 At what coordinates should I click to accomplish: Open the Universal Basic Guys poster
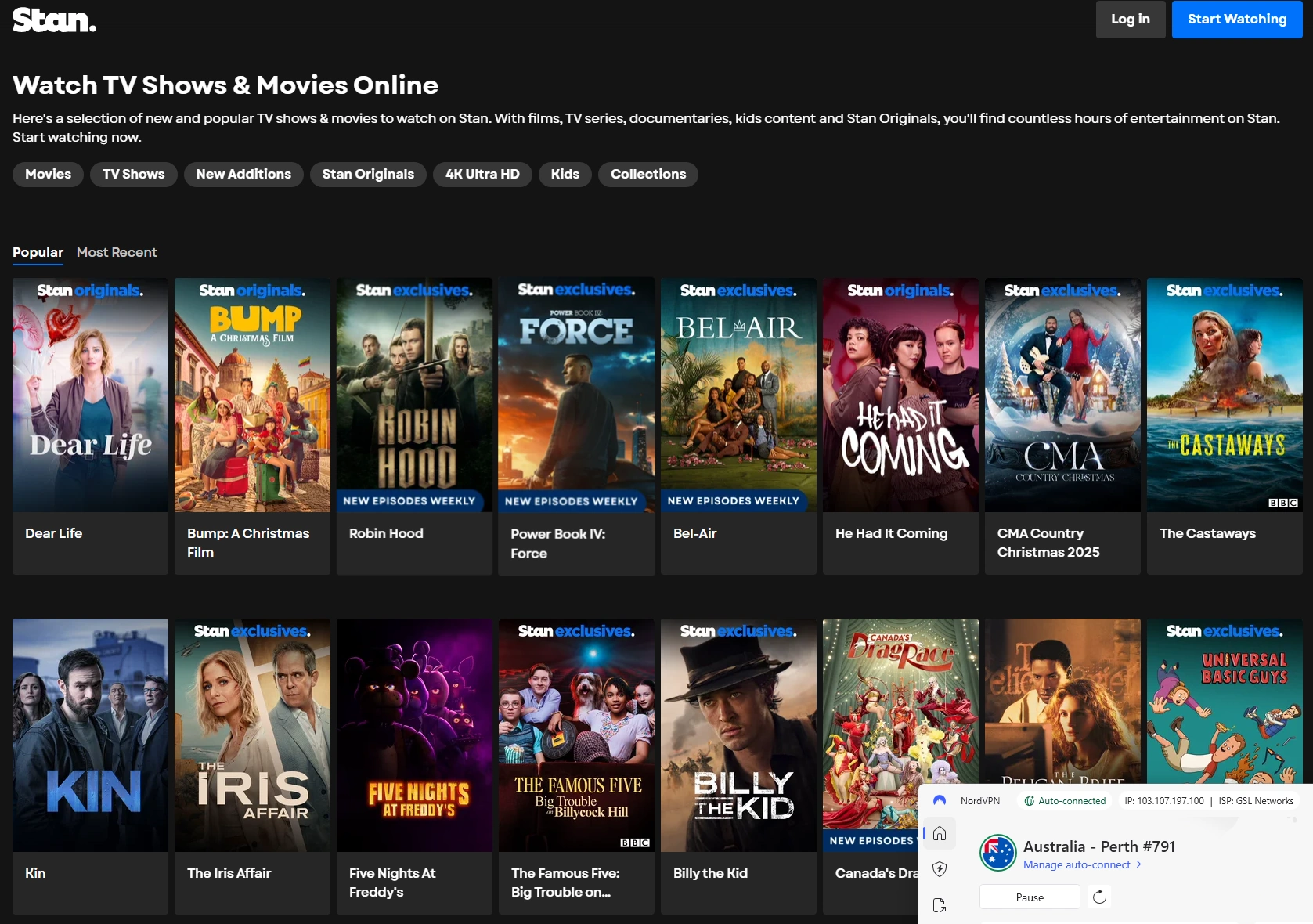[1225, 701]
